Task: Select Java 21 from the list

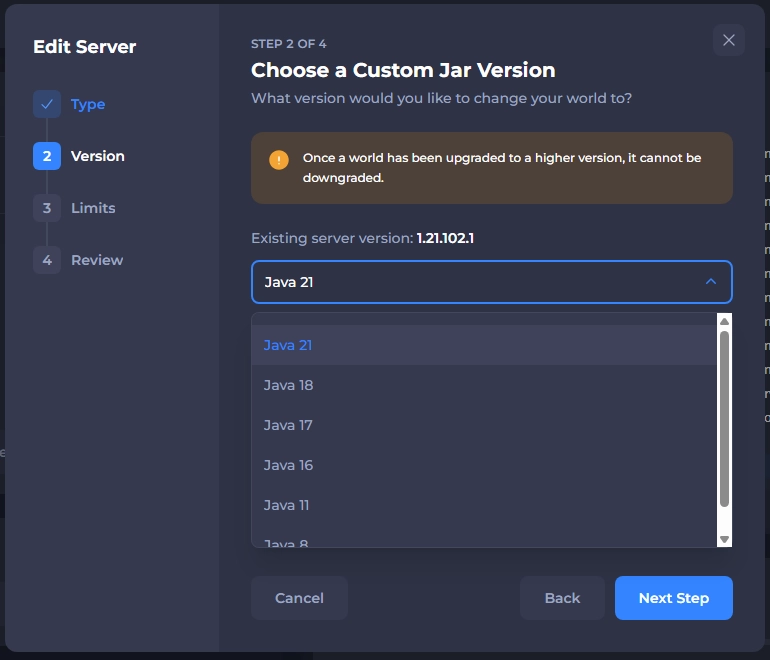Action: point(288,345)
